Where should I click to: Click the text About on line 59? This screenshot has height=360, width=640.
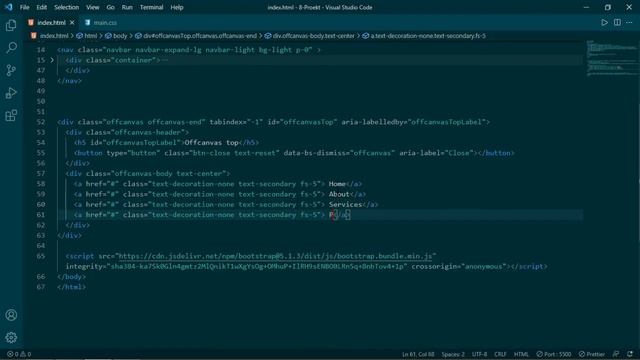[339, 194]
